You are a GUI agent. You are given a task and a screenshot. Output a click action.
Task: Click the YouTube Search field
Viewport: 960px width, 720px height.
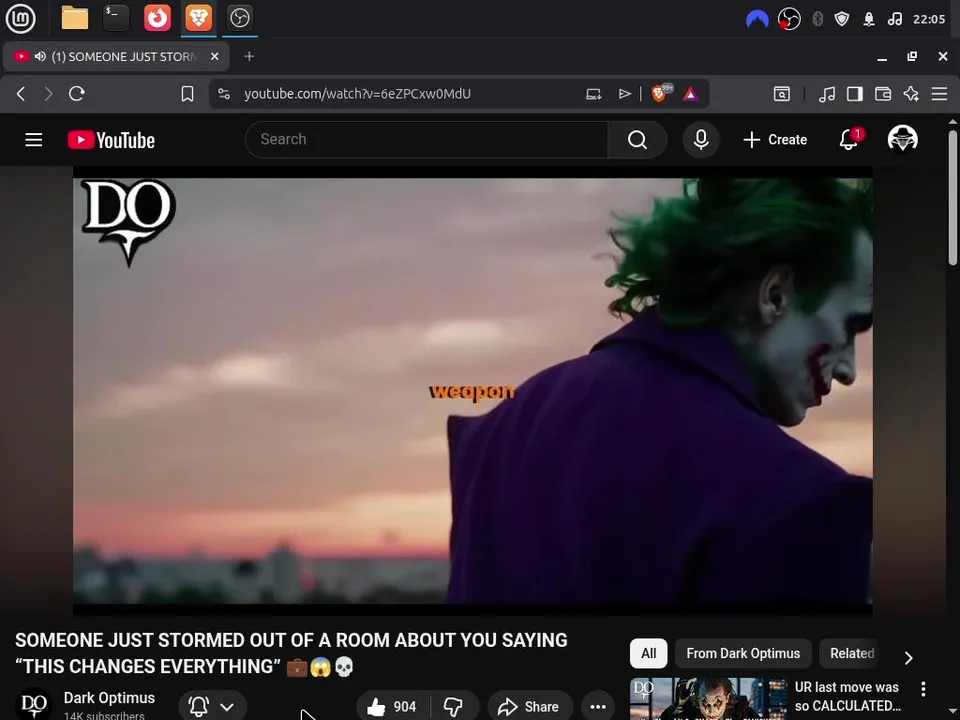(426, 140)
